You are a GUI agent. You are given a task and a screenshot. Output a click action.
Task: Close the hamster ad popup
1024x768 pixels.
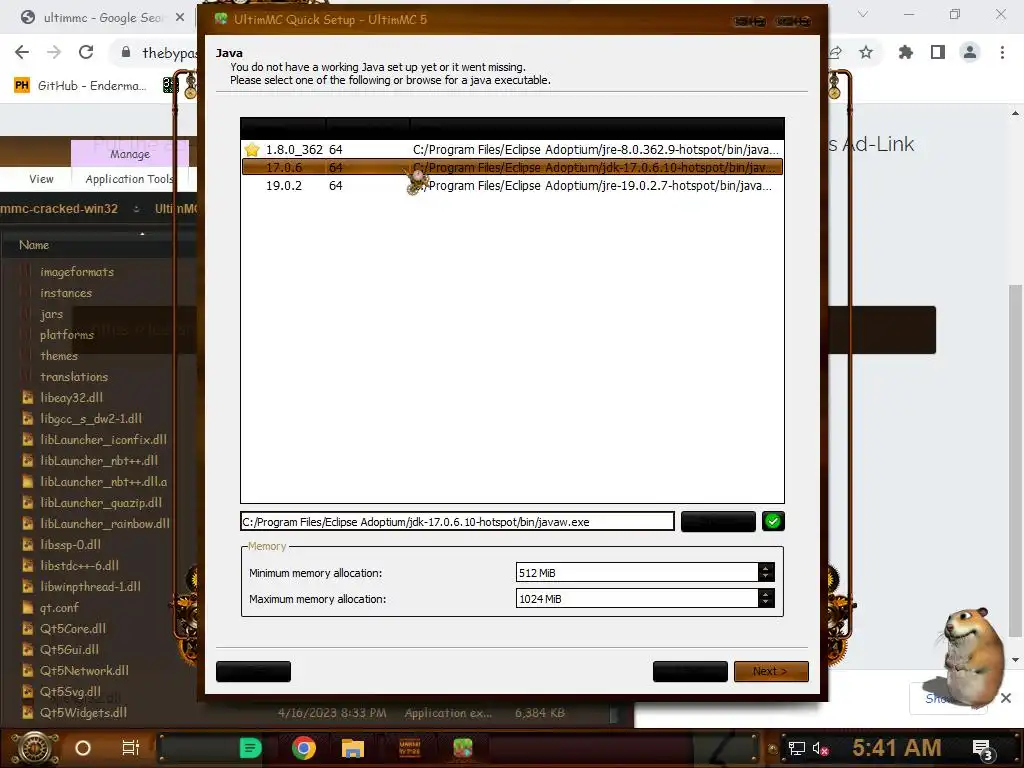point(1006,698)
